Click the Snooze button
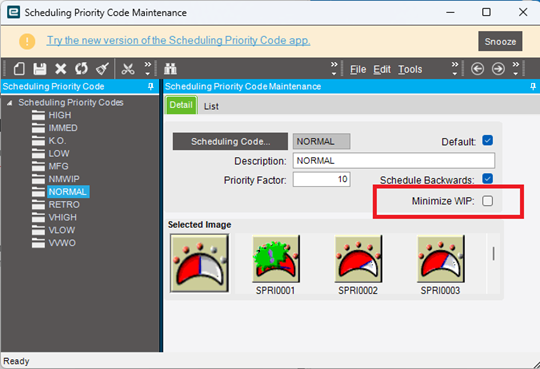The width and height of the screenshot is (540, 369). pyautogui.click(x=500, y=41)
